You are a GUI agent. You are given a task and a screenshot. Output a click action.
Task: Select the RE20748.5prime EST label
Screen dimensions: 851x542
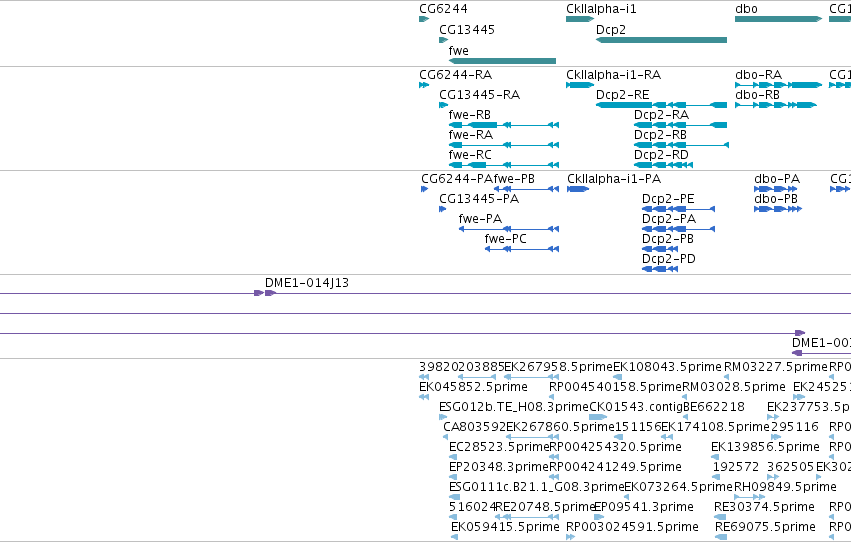(x=546, y=507)
